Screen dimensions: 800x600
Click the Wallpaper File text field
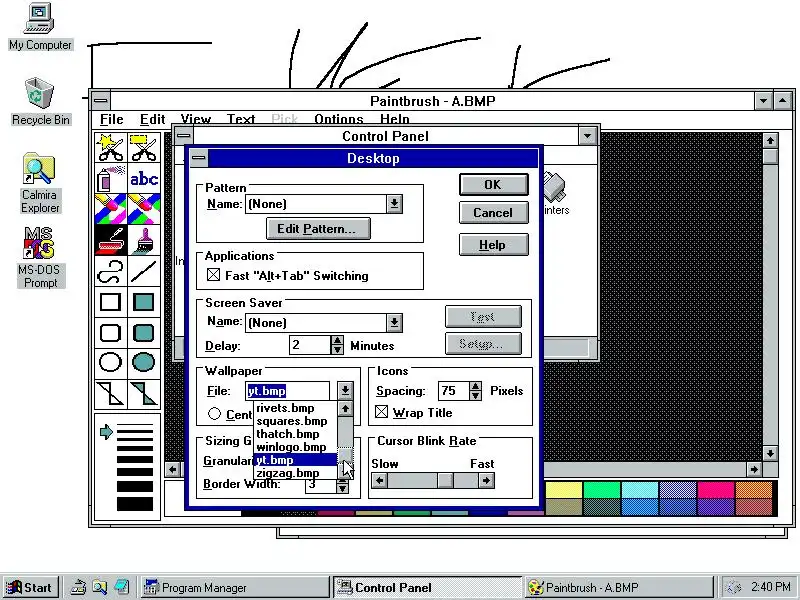288,391
